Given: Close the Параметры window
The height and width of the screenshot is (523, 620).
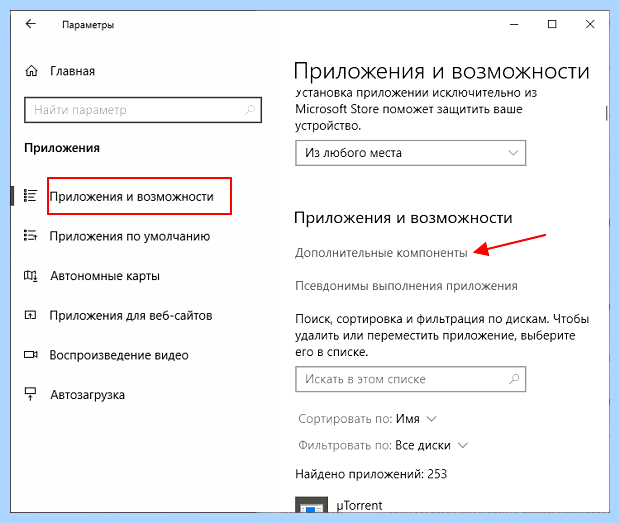Looking at the screenshot, I should click(590, 25).
